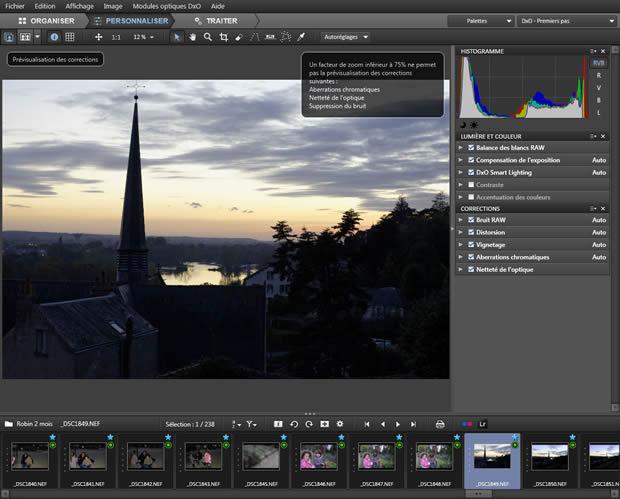The image size is (620, 499).
Task: Toggle highlight clipping sun icon
Action: (474, 125)
